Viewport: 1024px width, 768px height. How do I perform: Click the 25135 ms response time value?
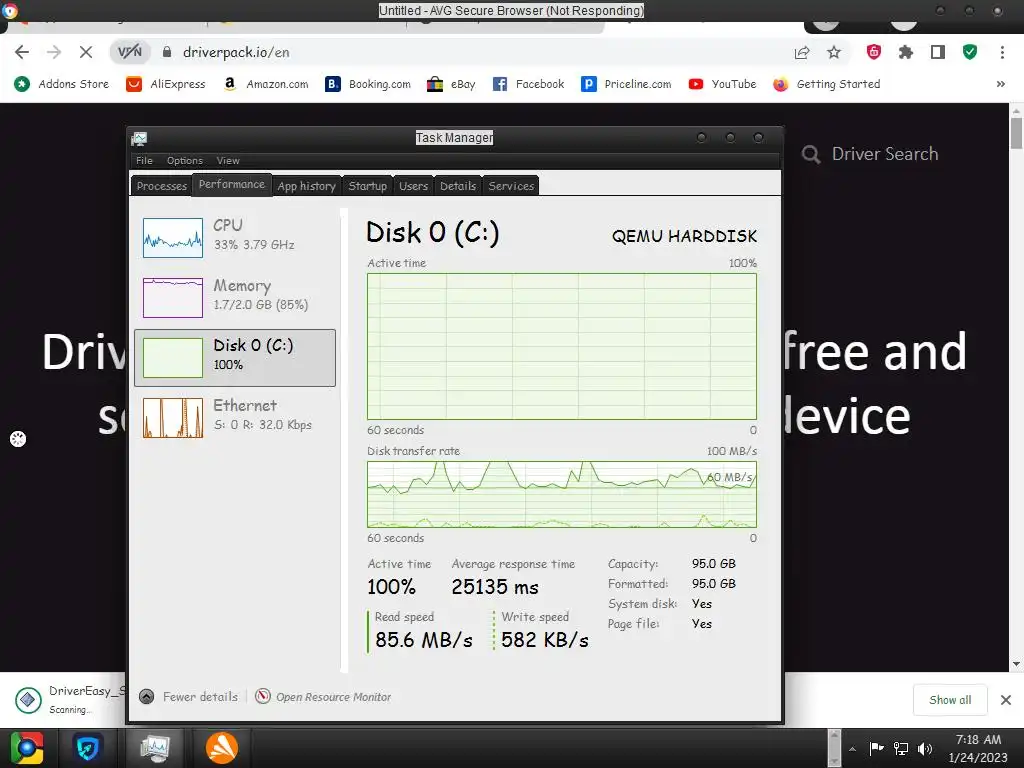coord(495,587)
